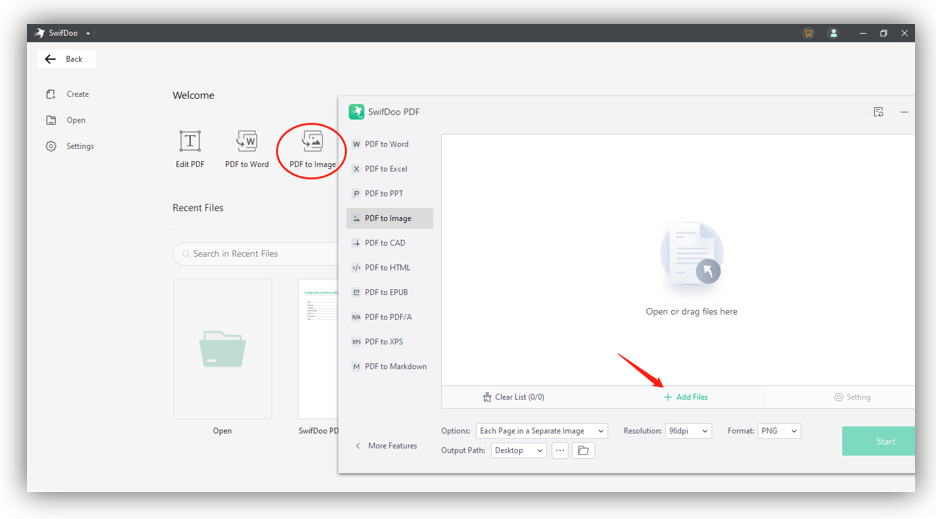The height and width of the screenshot is (519, 936).
Task: Click the code icon beside PDF to HTML
Action: pyautogui.click(x=356, y=268)
